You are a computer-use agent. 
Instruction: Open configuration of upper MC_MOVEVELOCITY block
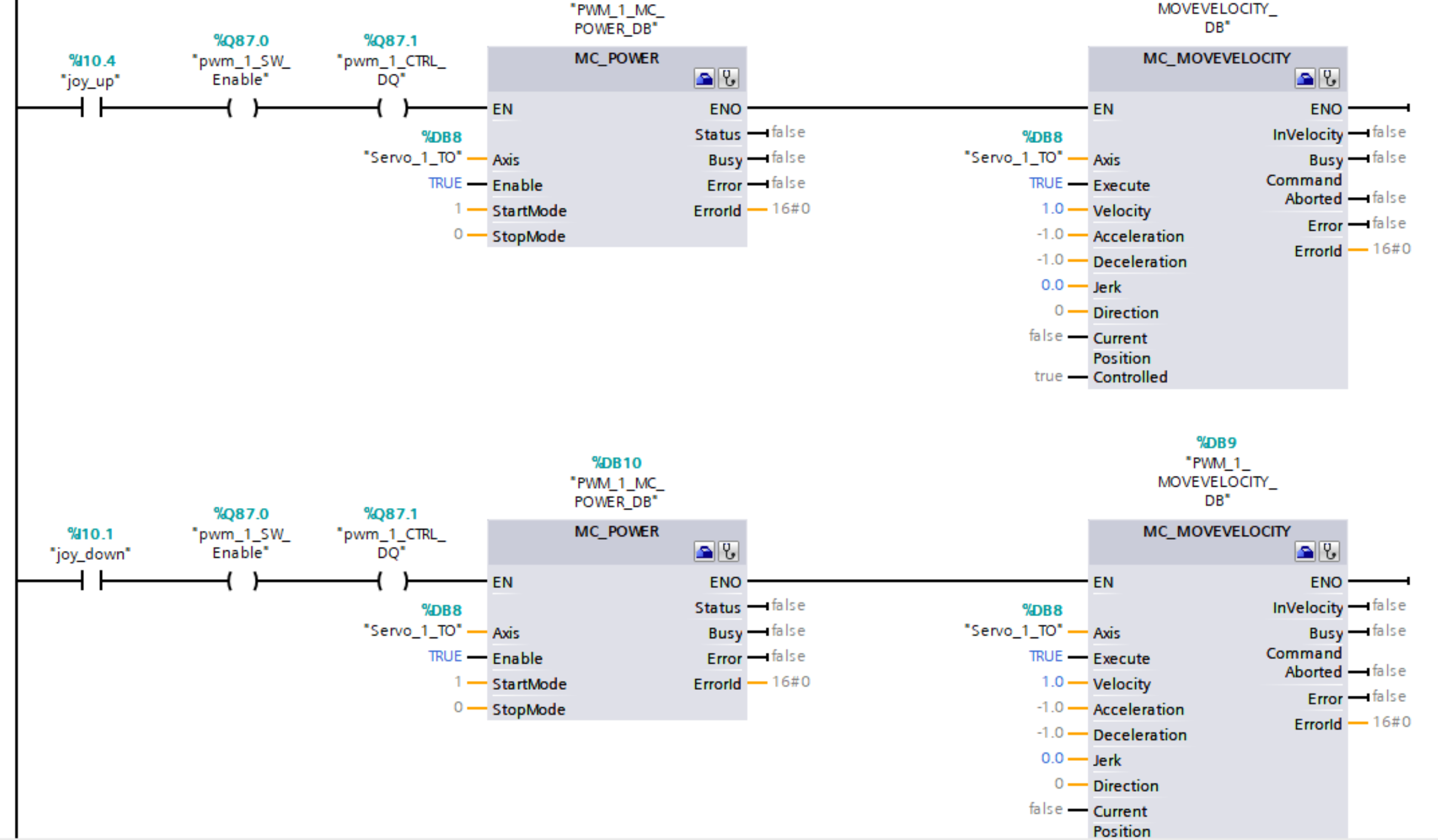pyautogui.click(x=1305, y=79)
